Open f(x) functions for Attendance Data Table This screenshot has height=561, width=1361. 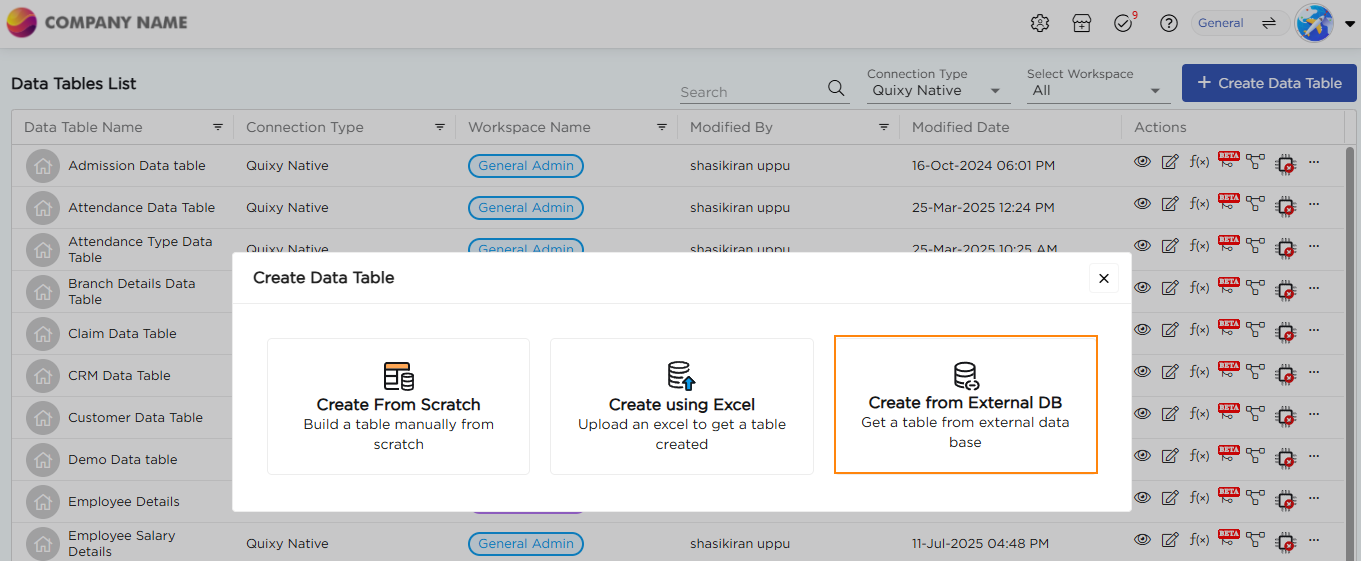tap(1199, 205)
